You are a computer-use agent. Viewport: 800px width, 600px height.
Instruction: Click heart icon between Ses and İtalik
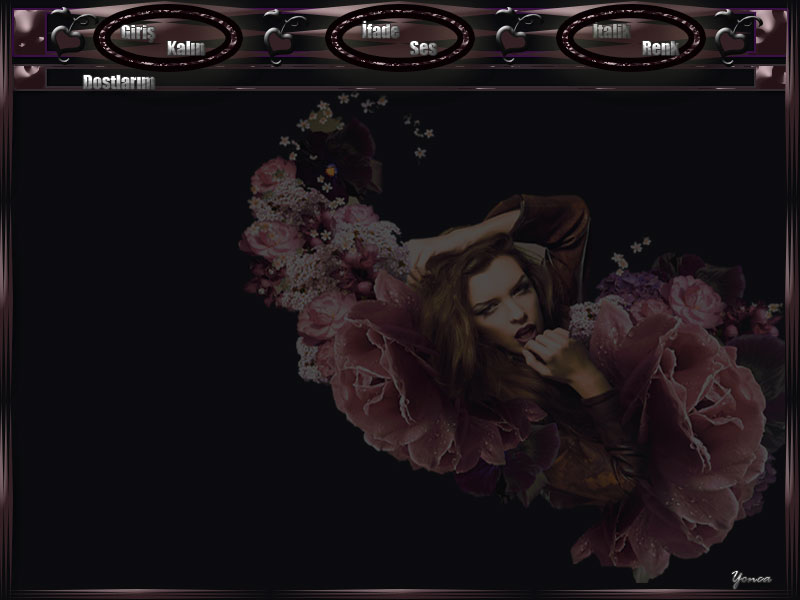click(x=514, y=38)
